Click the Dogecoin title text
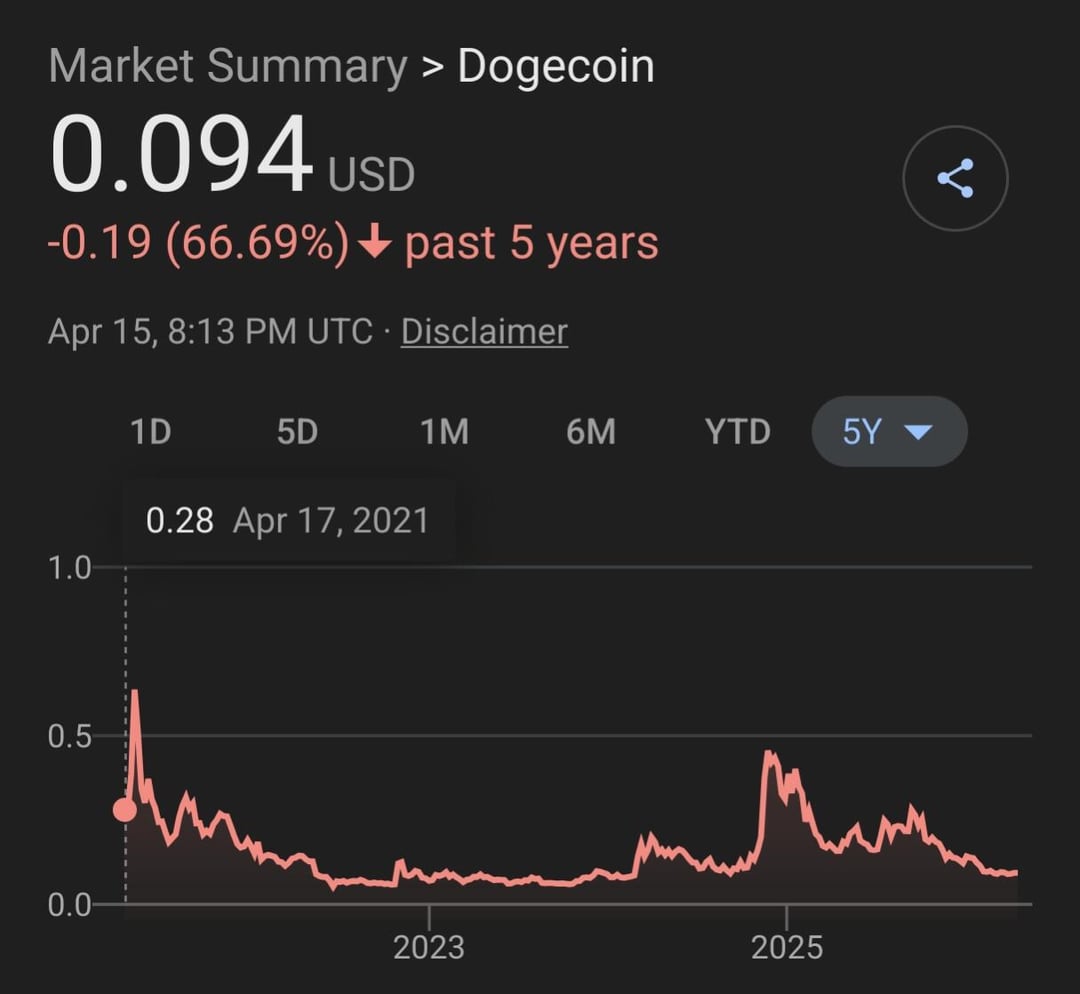Viewport: 1080px width, 994px height. tap(556, 67)
